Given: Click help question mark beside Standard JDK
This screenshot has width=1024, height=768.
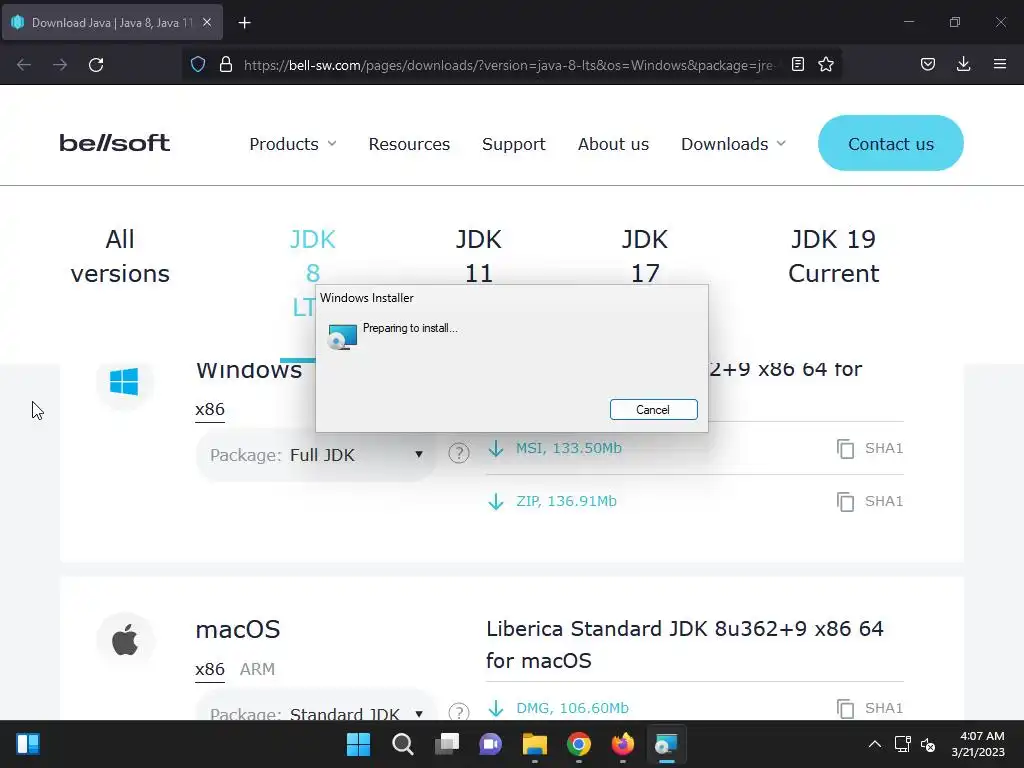Looking at the screenshot, I should pos(459,711).
